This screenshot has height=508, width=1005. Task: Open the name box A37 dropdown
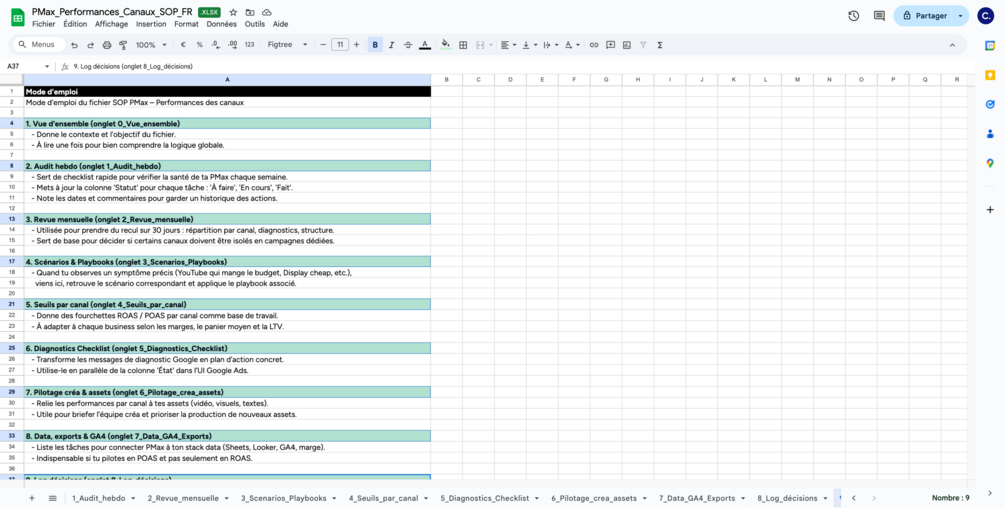(47, 67)
